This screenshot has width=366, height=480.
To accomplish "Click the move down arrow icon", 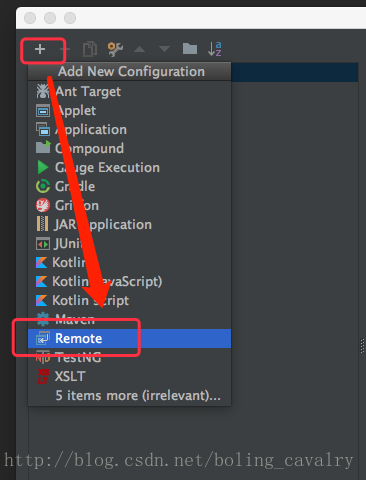I will [164, 49].
